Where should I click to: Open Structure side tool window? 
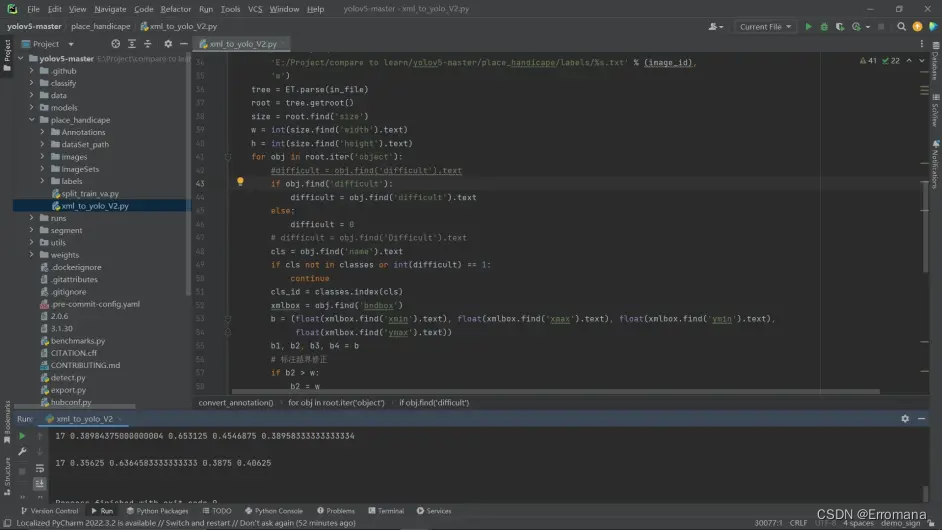tap(7, 477)
